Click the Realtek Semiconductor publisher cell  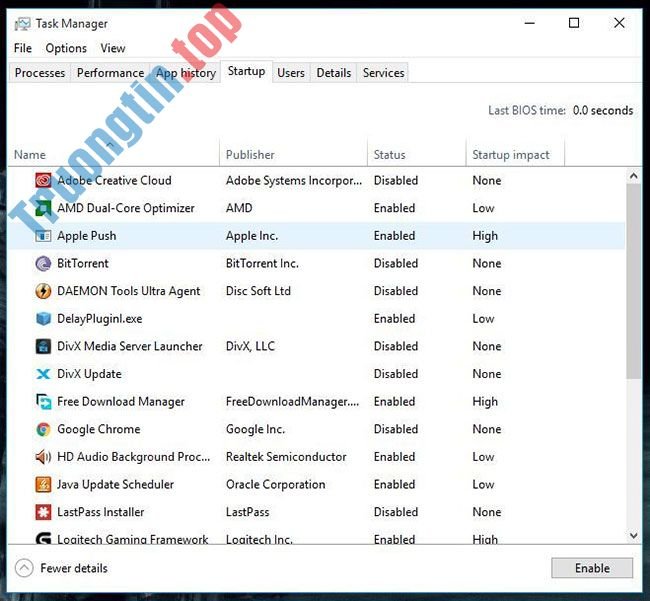point(286,457)
